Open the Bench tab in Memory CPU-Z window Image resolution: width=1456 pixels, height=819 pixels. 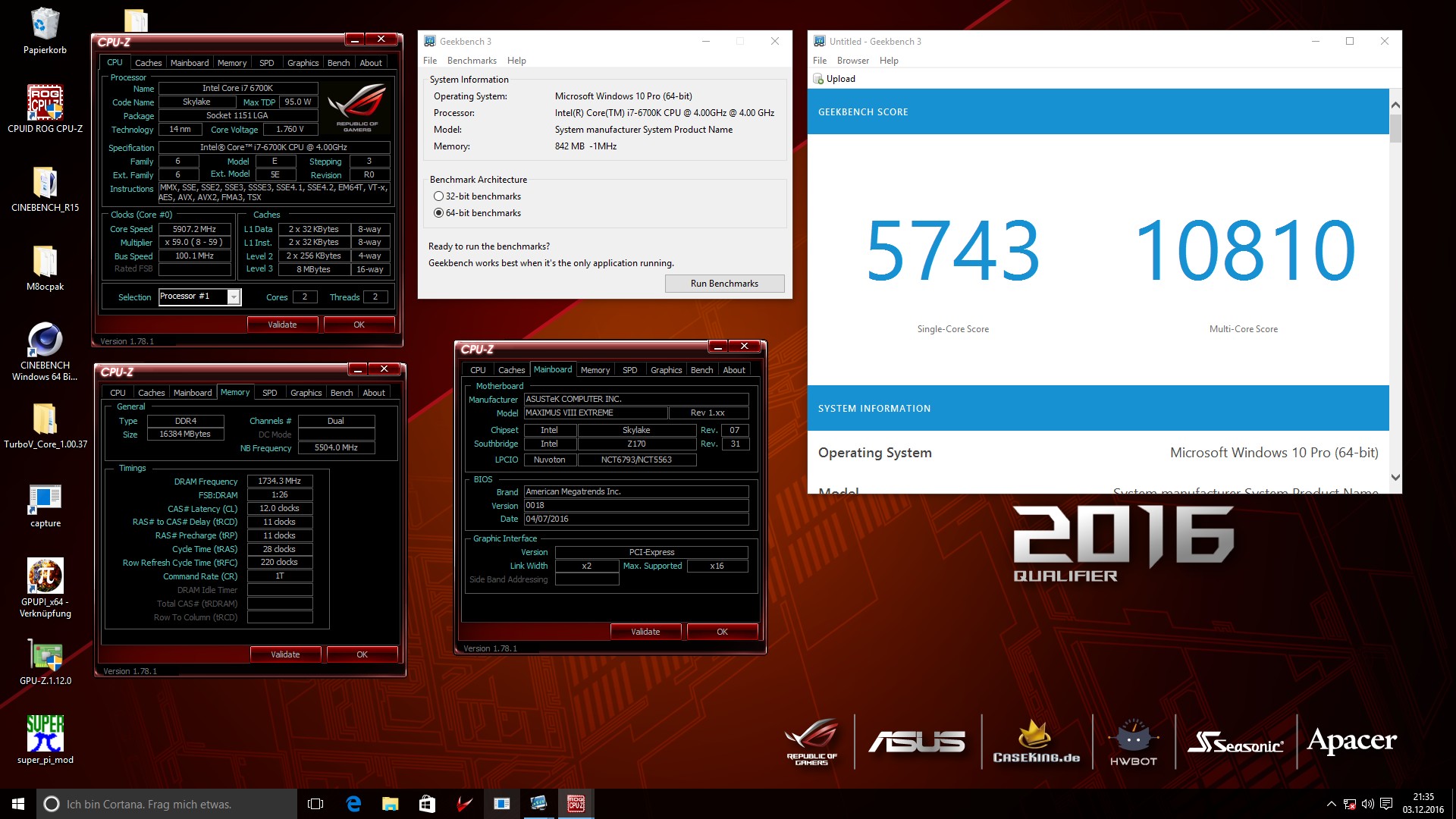tap(342, 393)
